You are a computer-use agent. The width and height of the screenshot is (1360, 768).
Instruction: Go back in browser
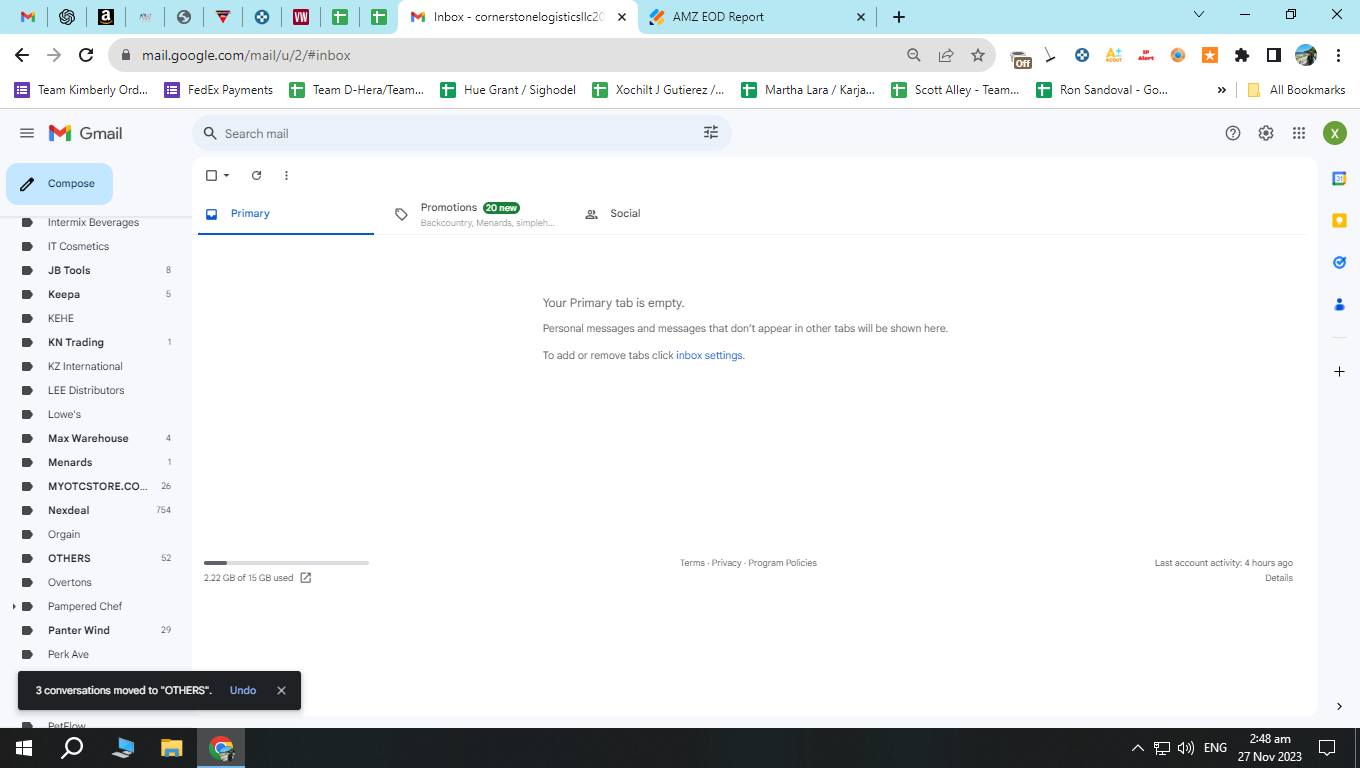(22, 55)
